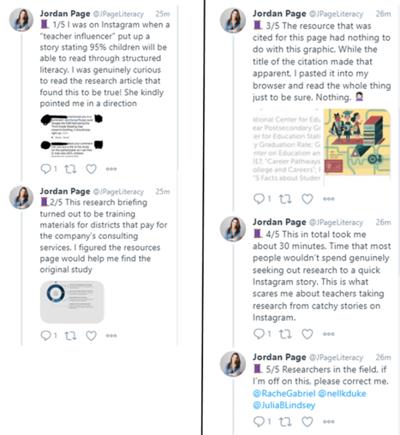Image resolution: width=400 pixels, height=435 pixels.
Task: Open more options on 4/5 tweet
Action: click(x=328, y=334)
